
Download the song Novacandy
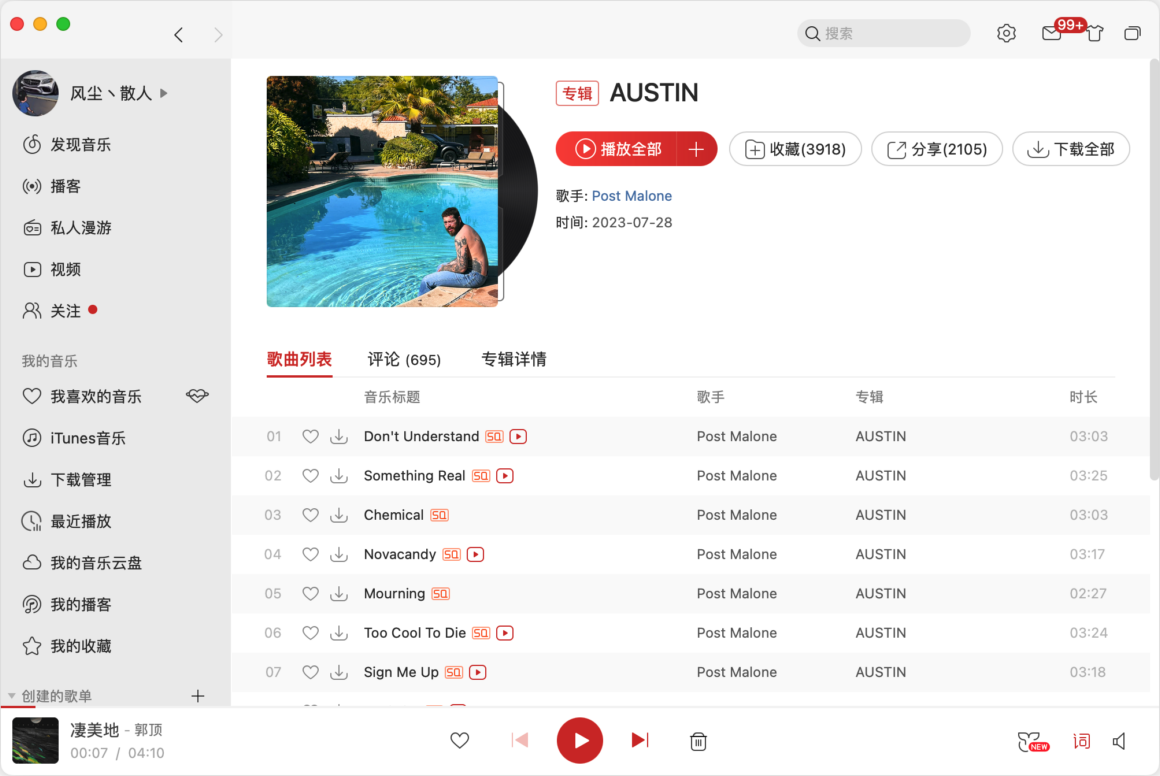point(339,554)
